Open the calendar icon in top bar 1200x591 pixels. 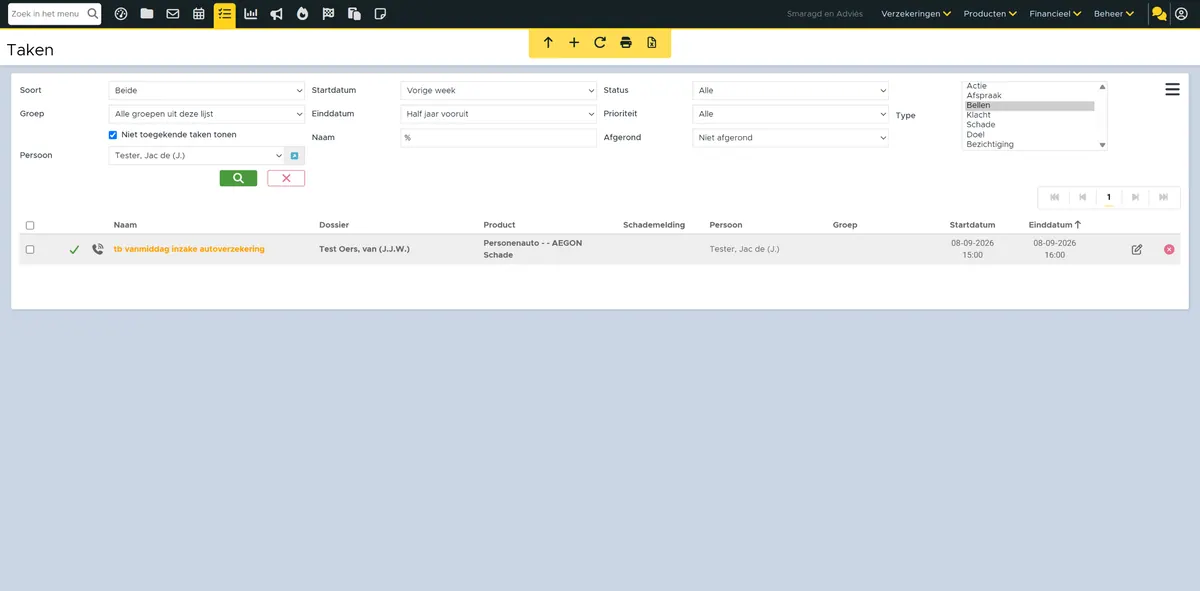199,14
